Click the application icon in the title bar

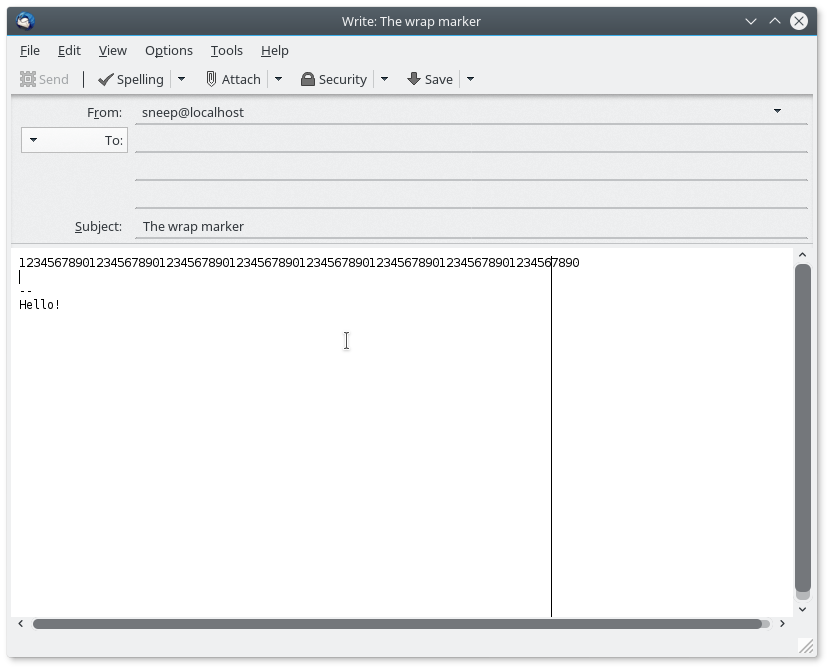coord(24,20)
